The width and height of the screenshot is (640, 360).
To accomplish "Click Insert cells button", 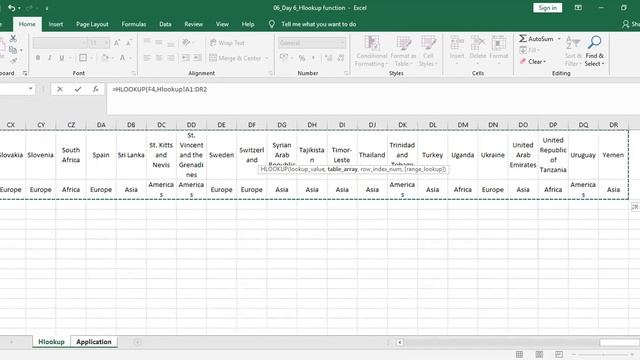I will [x=457, y=51].
